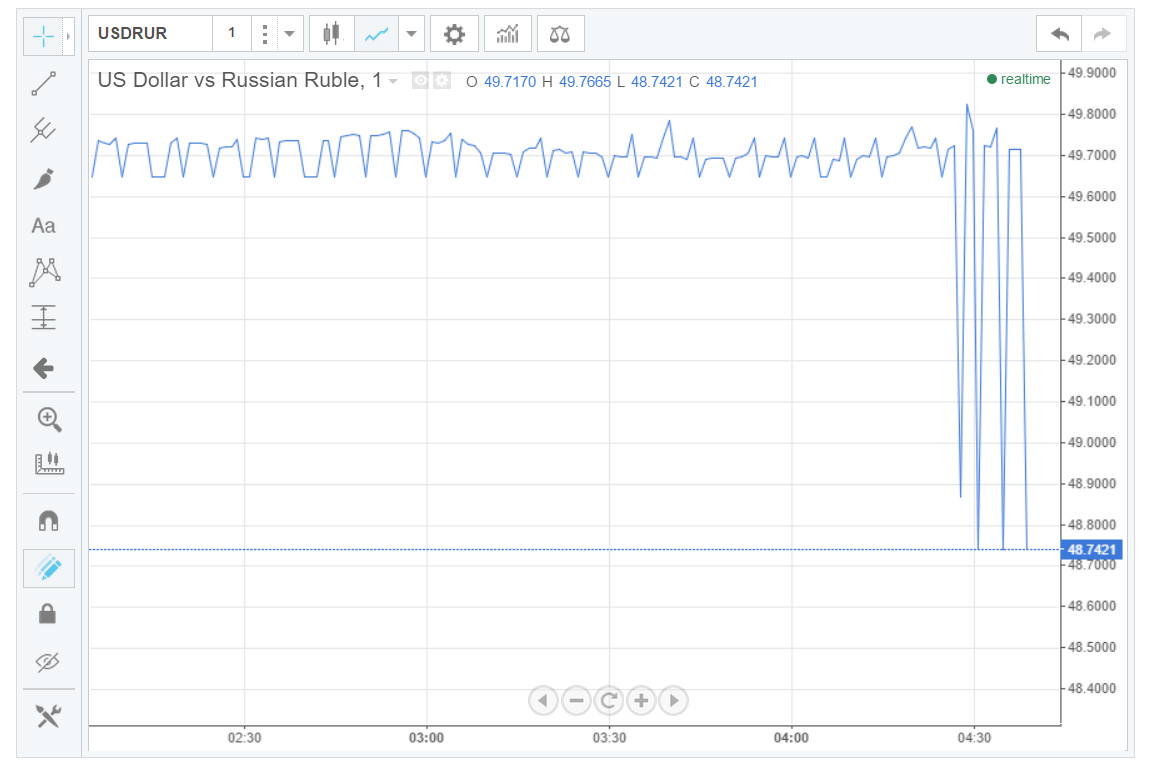Screen dimensions: 1172x784
Task: Toggle series visibility eye in legend
Action: (x=421, y=81)
